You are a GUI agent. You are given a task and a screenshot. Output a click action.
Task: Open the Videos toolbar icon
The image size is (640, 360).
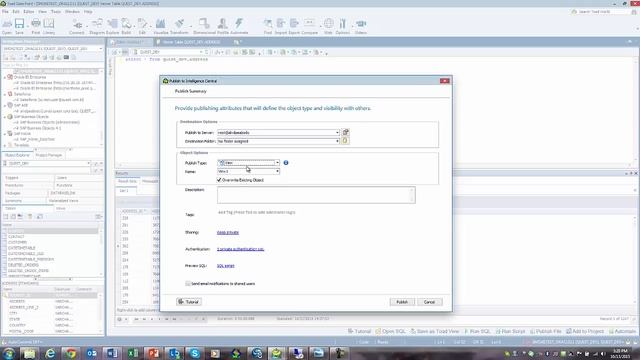click(x=361, y=27)
